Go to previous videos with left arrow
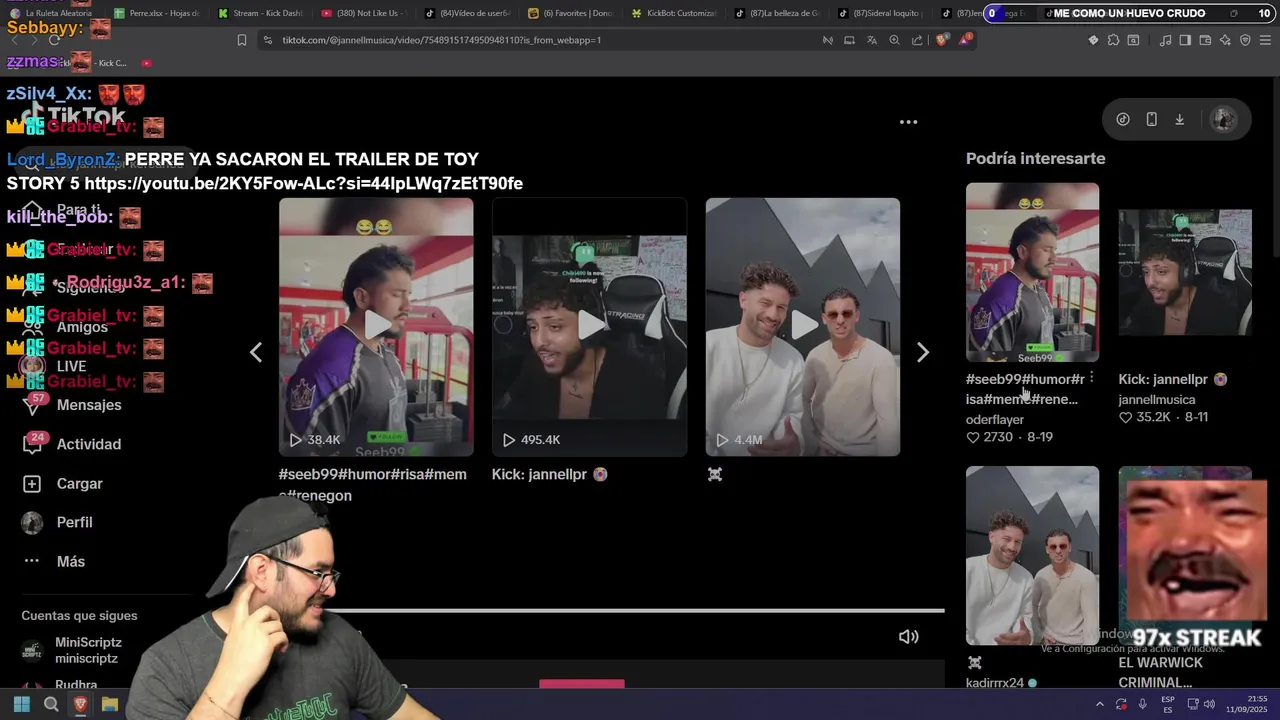This screenshot has width=1280, height=720. click(256, 352)
